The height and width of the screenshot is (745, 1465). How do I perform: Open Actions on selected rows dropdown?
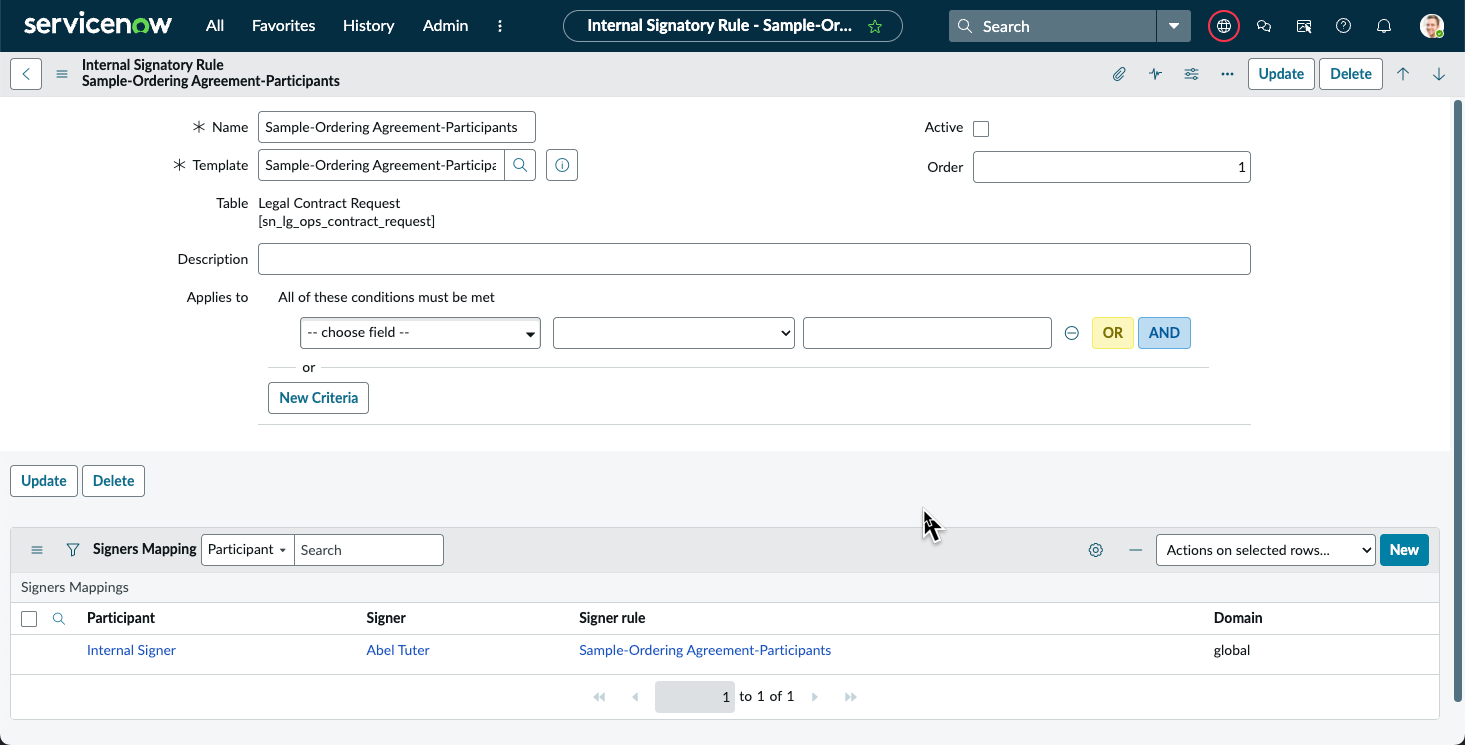click(1266, 550)
